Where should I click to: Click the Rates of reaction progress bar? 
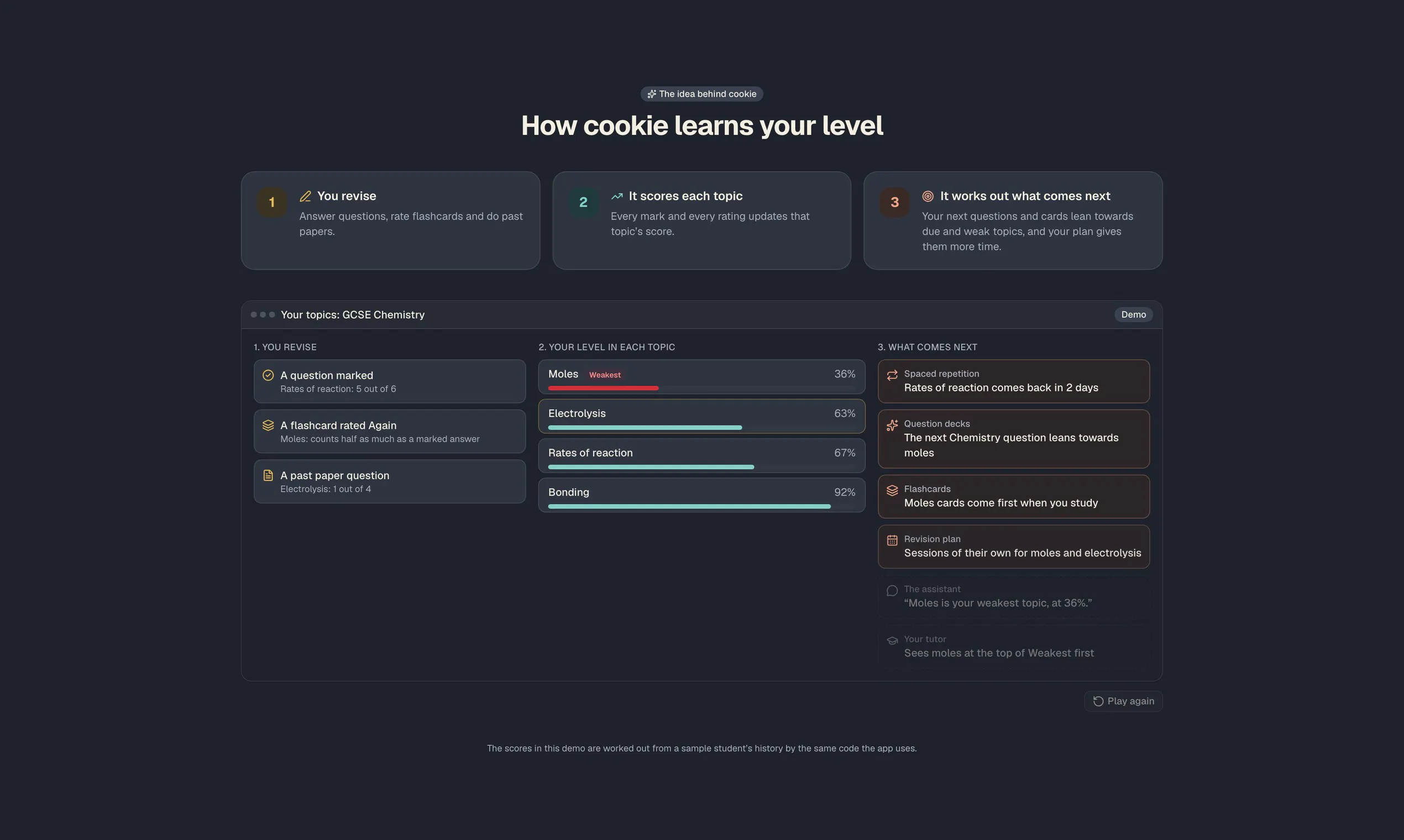(701, 467)
